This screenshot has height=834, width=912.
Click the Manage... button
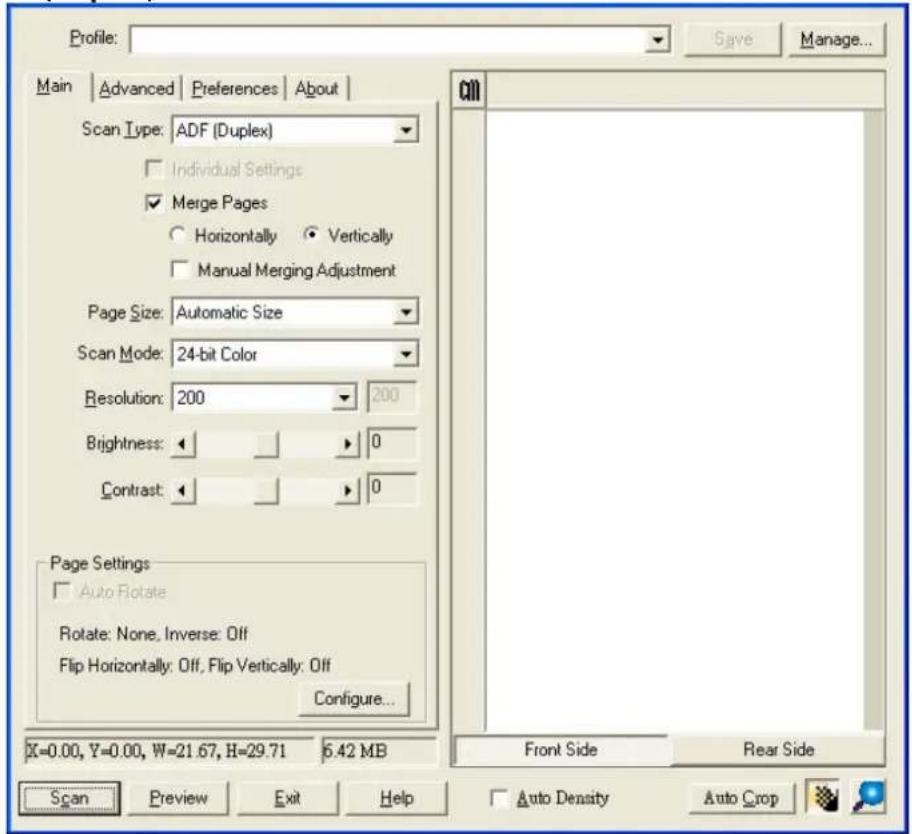[x=836, y=40]
